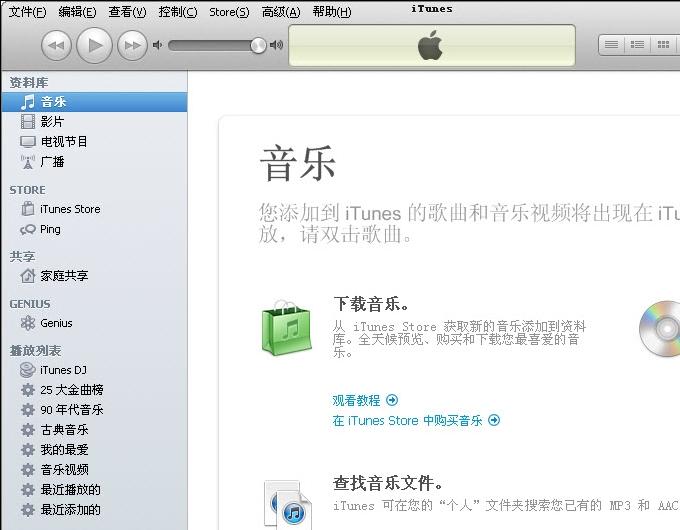Open the 文件(F) menu
The image size is (680, 530).
27,12
